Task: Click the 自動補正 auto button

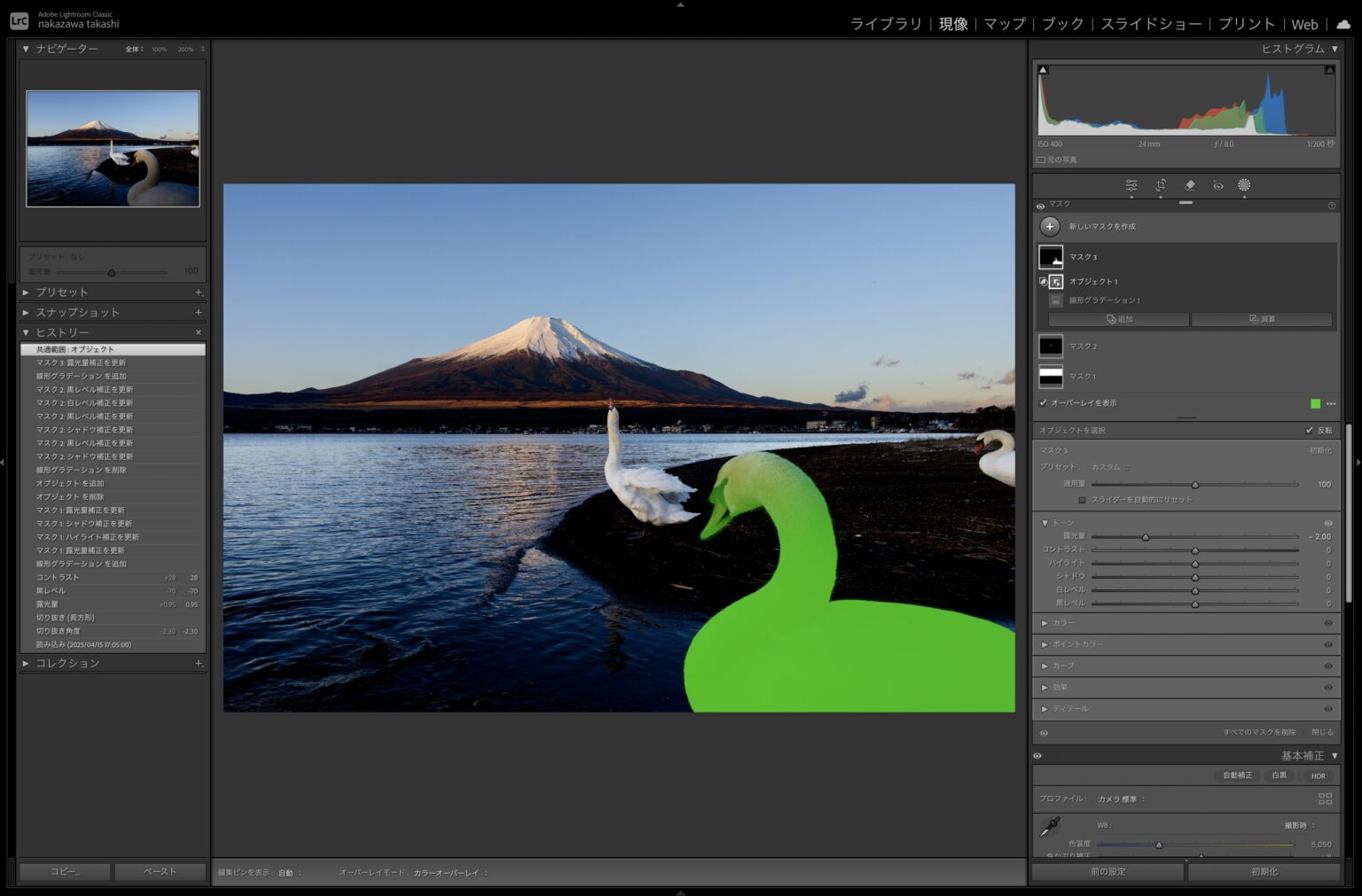Action: click(x=1237, y=775)
